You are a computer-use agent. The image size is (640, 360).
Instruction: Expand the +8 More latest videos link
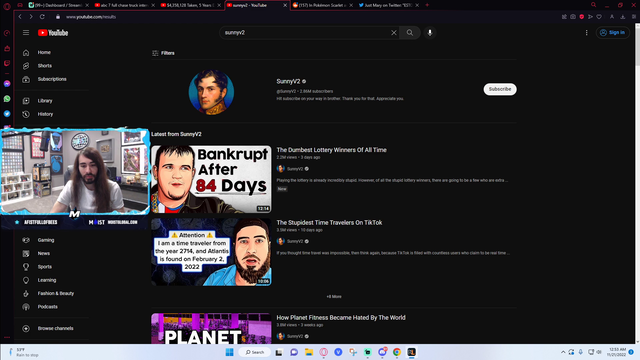[x=334, y=297]
